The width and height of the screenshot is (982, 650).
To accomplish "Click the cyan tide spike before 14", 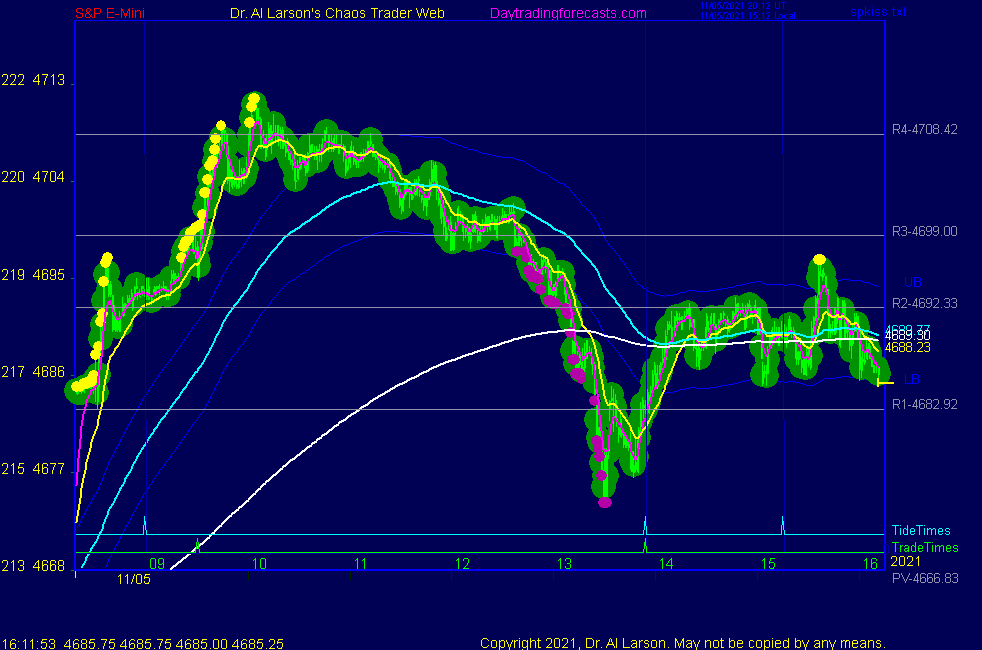I will click(x=645, y=525).
